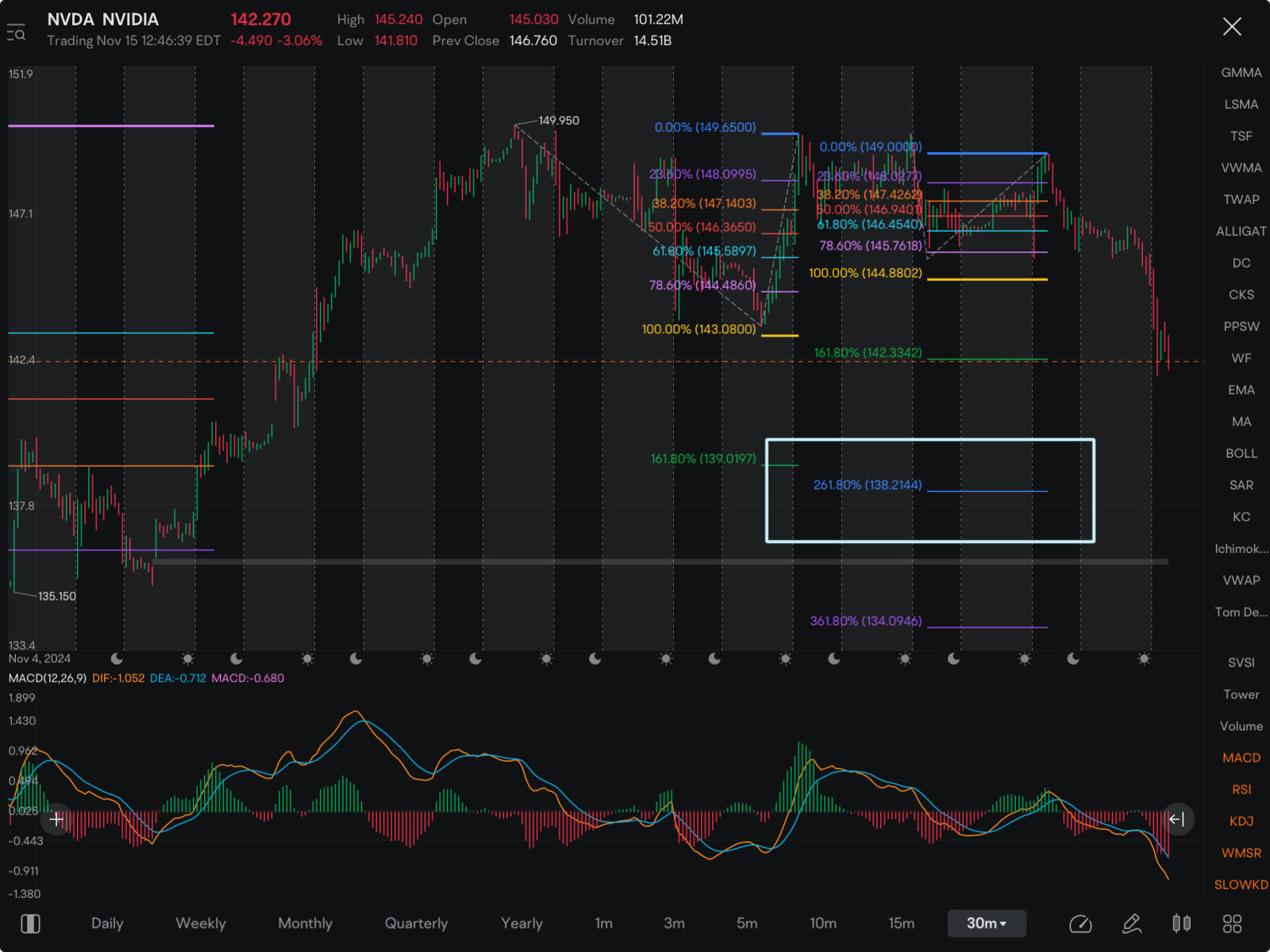This screenshot has height=952, width=1270.
Task: Tap the NVDA NVIDIA ticker title
Action: 102,19
